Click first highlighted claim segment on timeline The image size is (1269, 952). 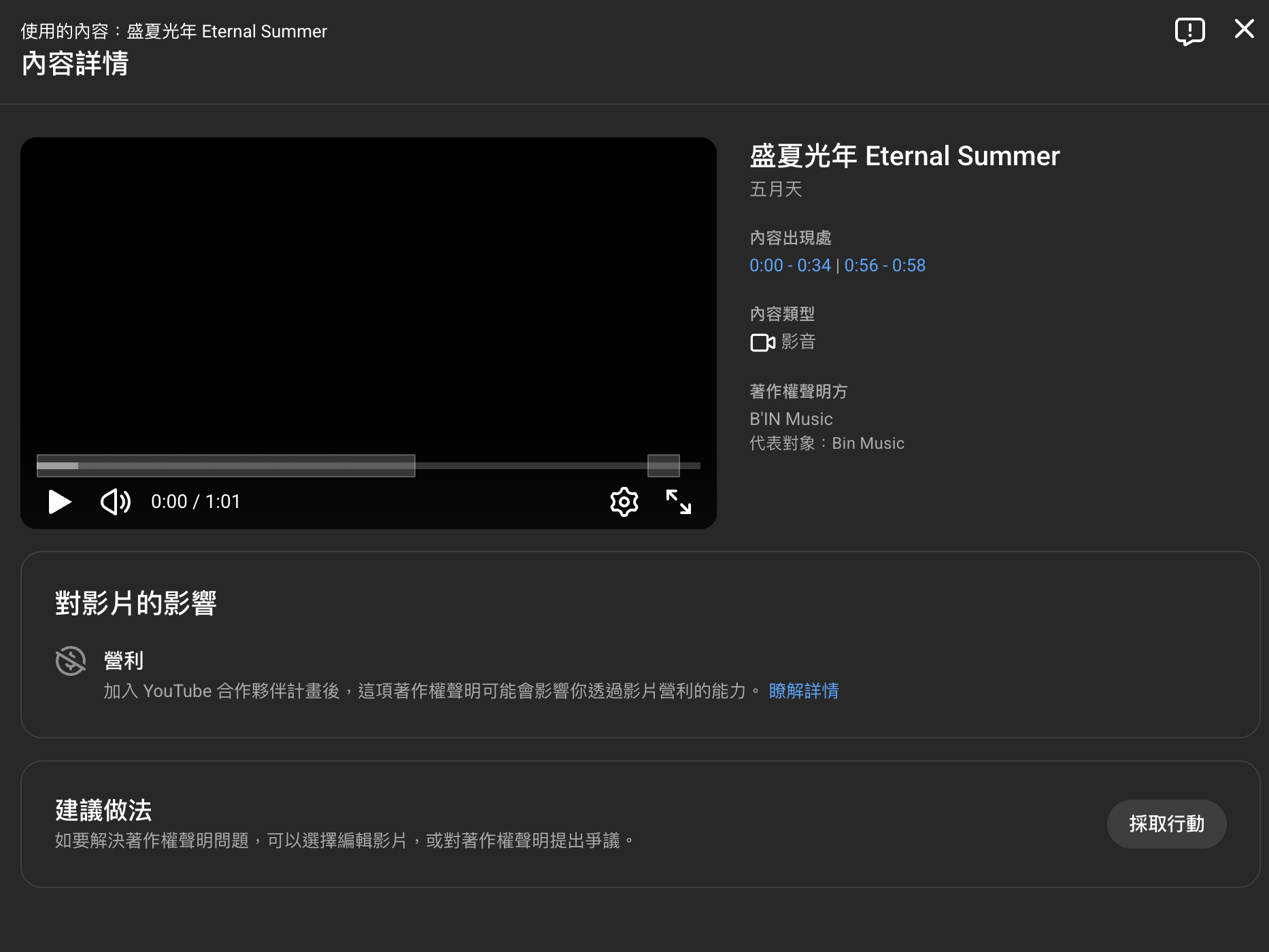(x=226, y=466)
